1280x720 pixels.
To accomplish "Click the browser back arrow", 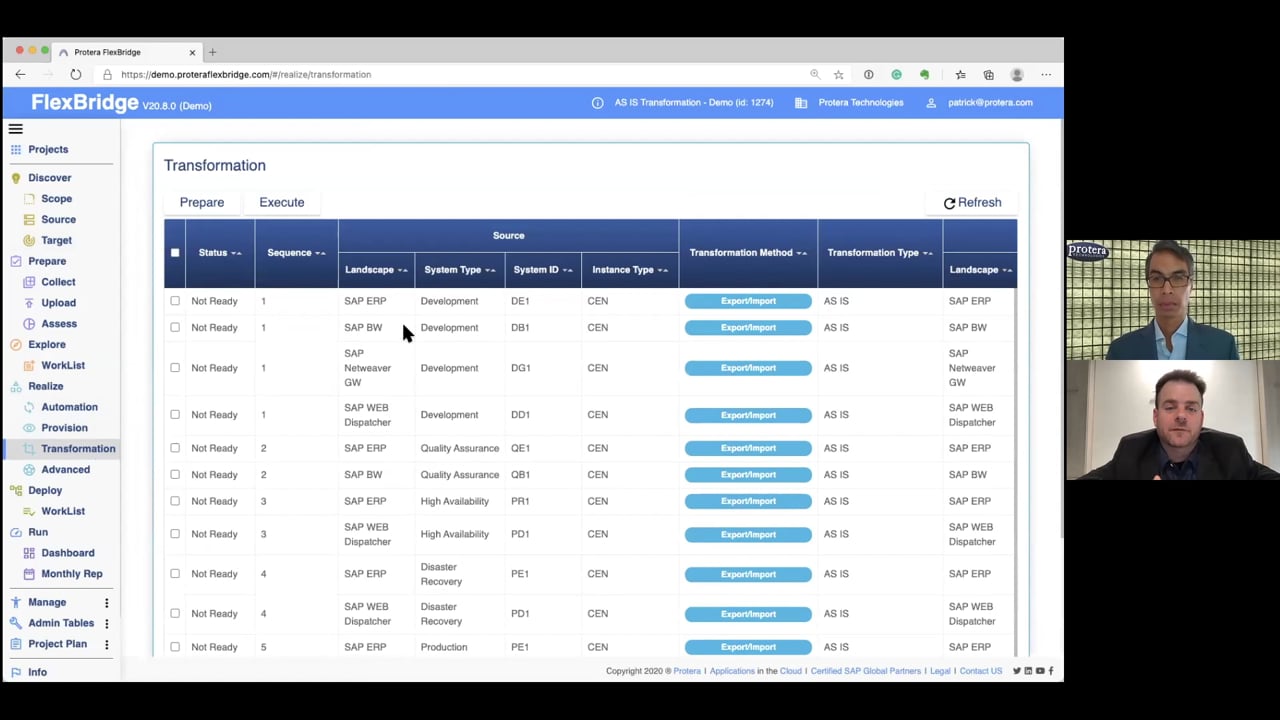I will pos(20,74).
